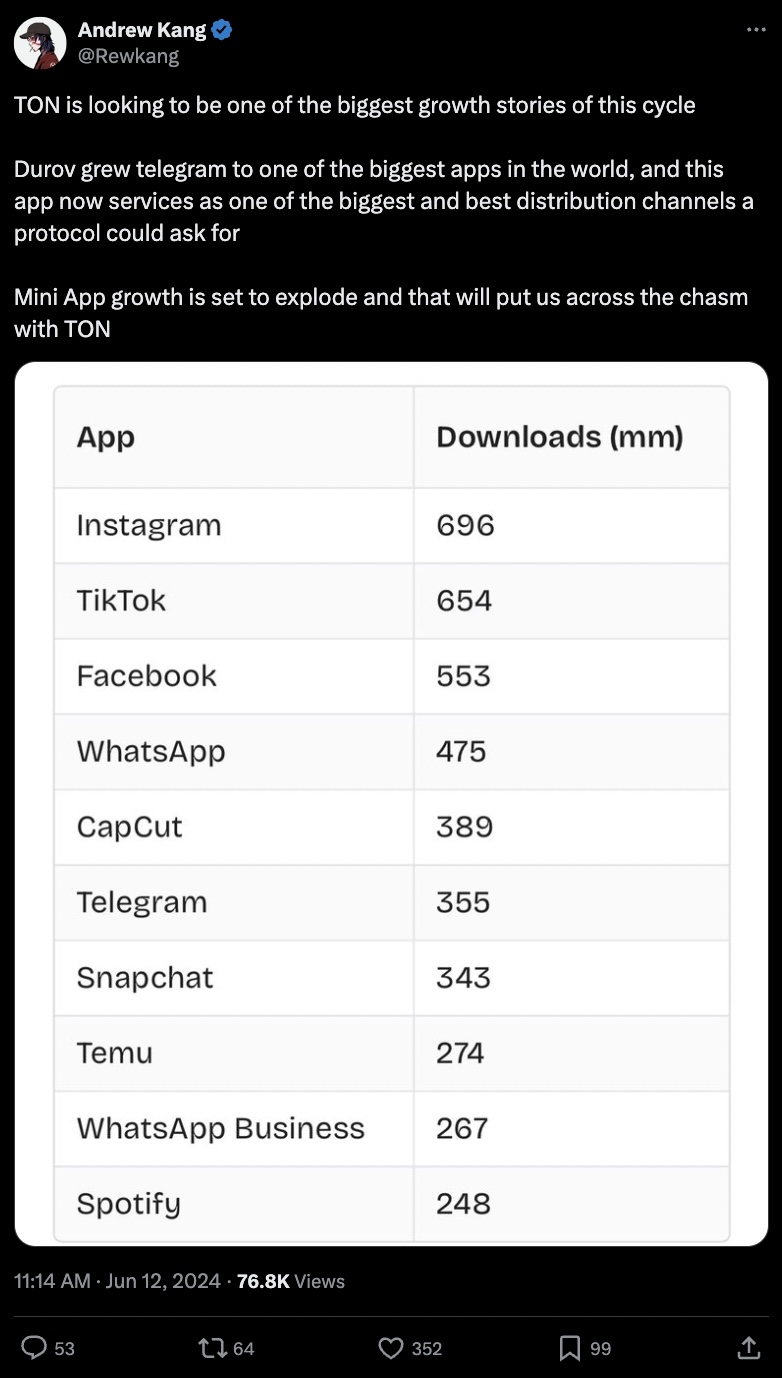Click the 64 reposts count
Viewport: 782px width, 1378px height.
(x=243, y=1348)
